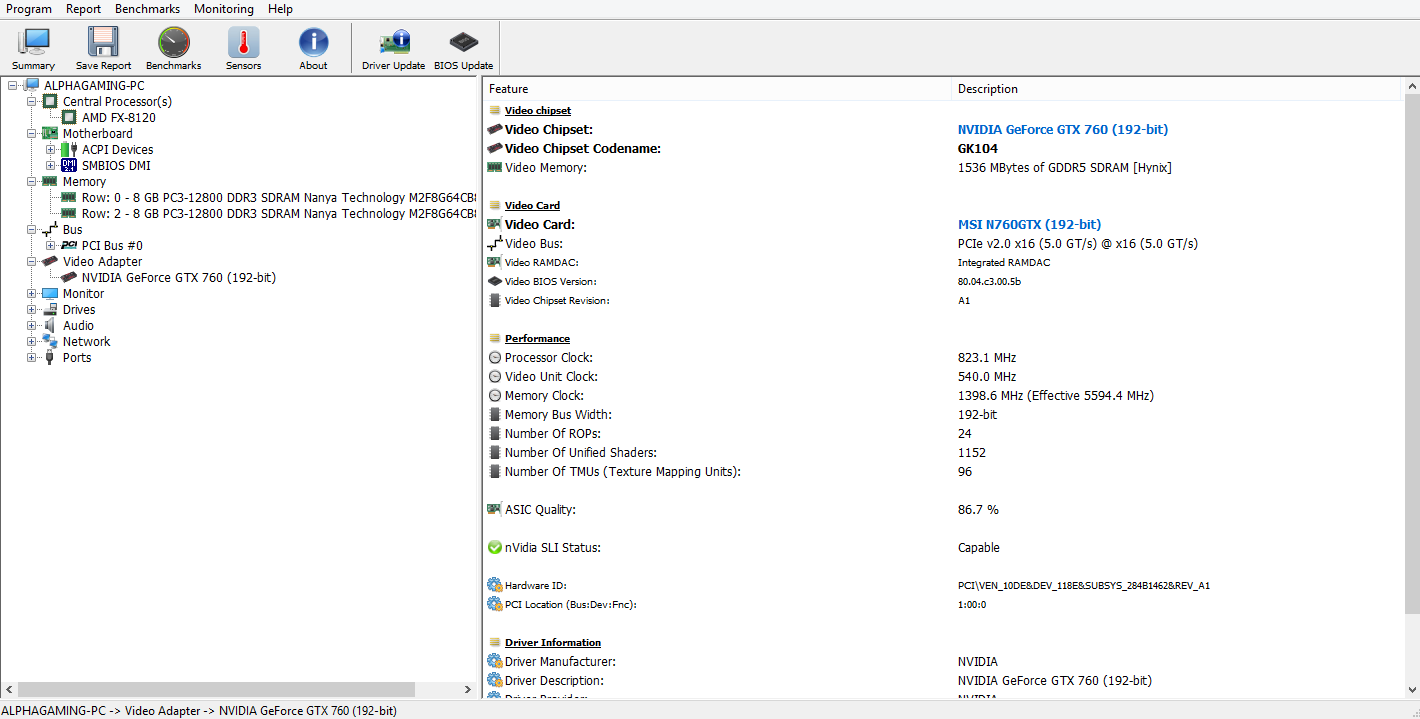Click the status bar path text

pos(199,710)
